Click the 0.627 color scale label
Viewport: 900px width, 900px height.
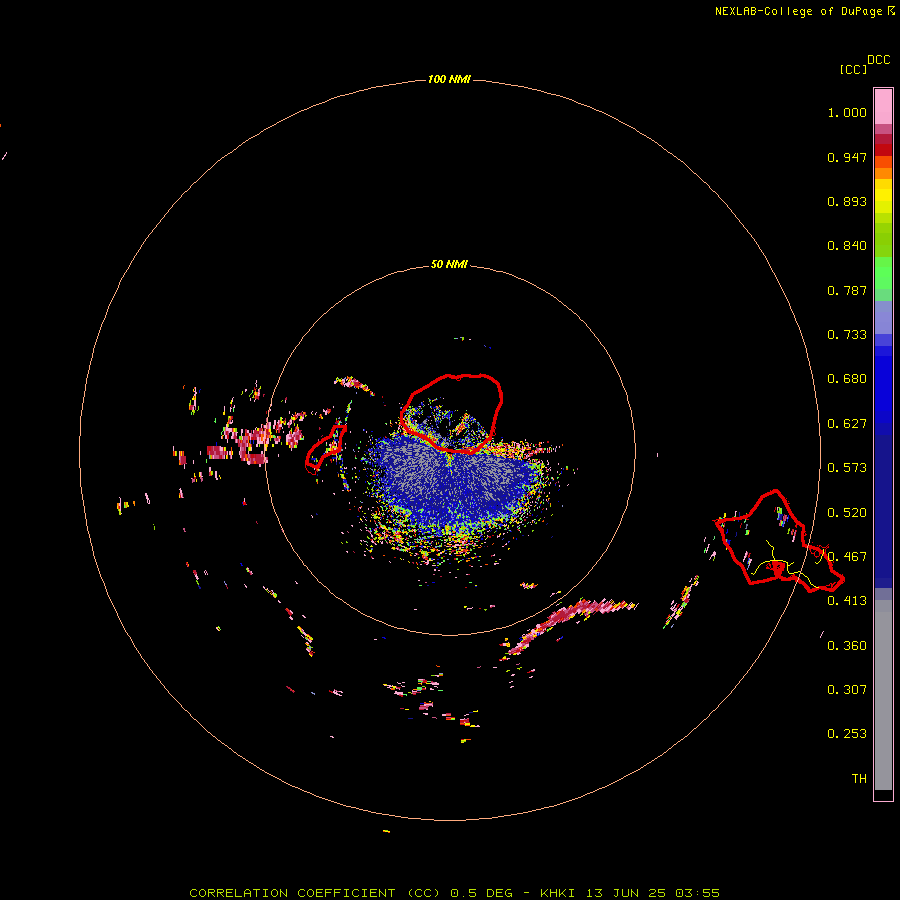click(847, 424)
